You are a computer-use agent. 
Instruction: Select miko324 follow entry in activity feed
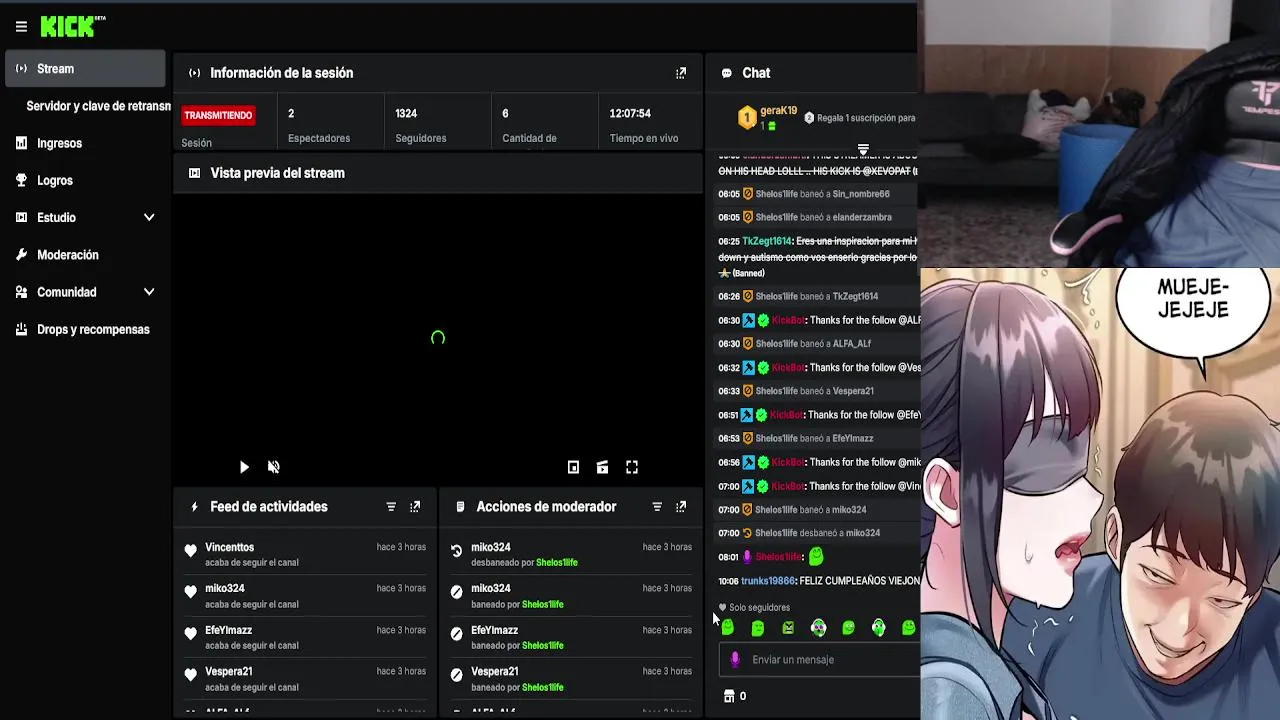[305, 596]
